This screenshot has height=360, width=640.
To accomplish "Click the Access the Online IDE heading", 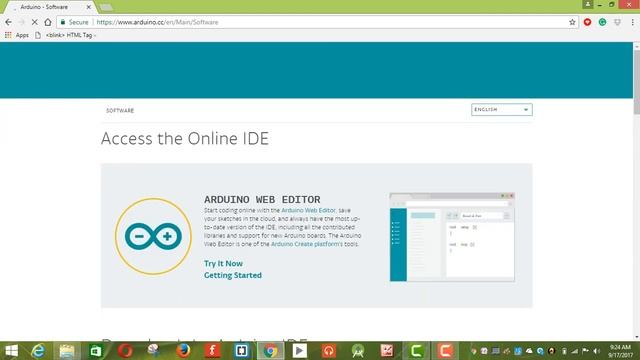I will 185,138.
